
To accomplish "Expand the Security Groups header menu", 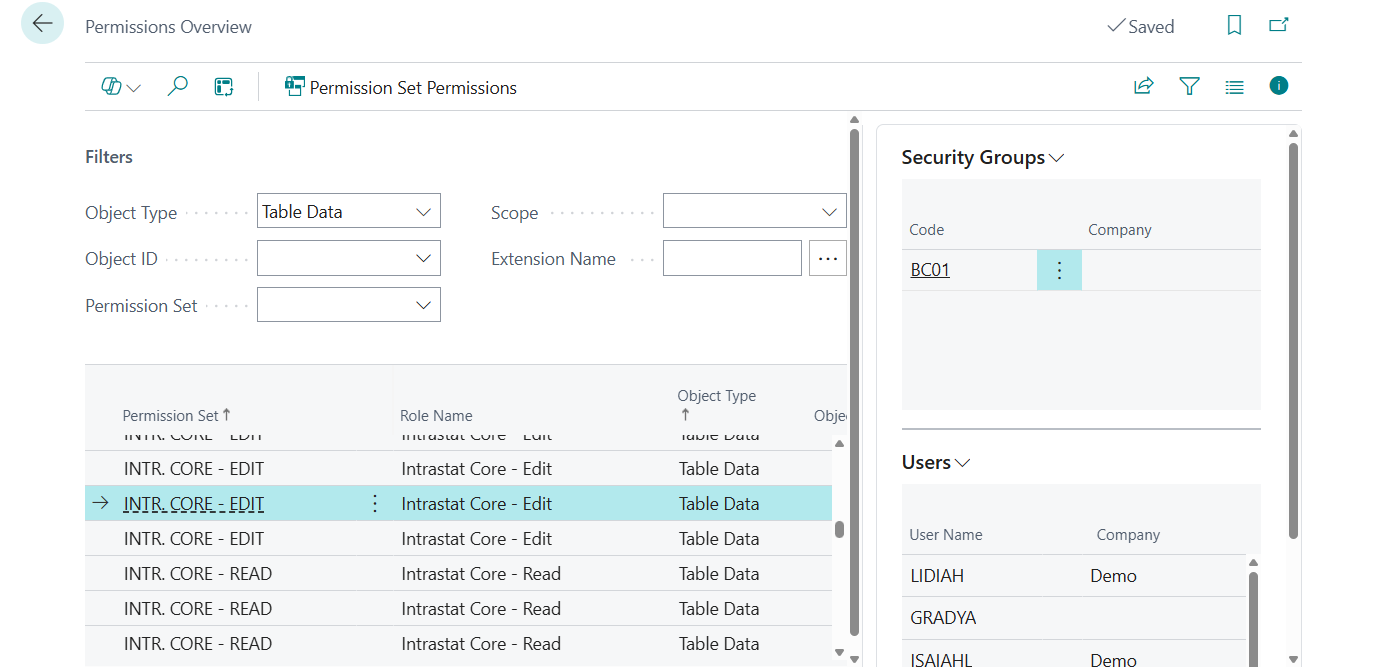I will 1058,156.
